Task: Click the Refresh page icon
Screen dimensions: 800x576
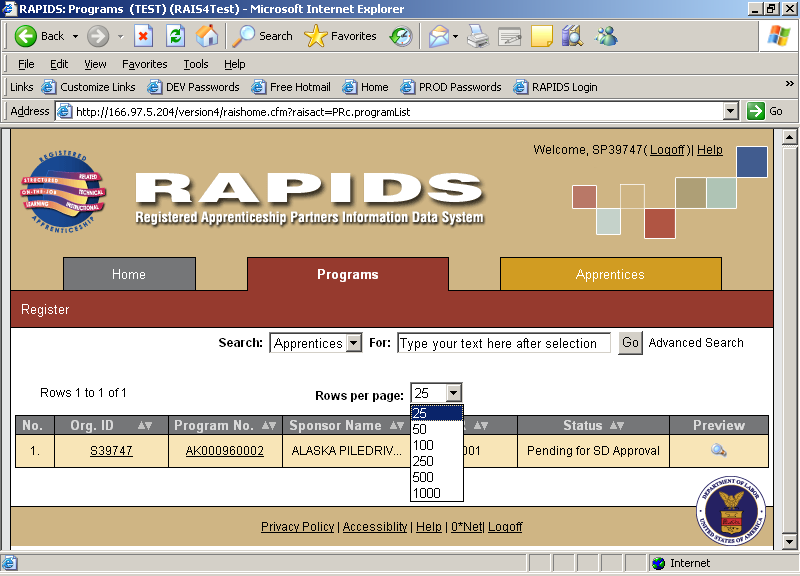Action: coord(175,36)
